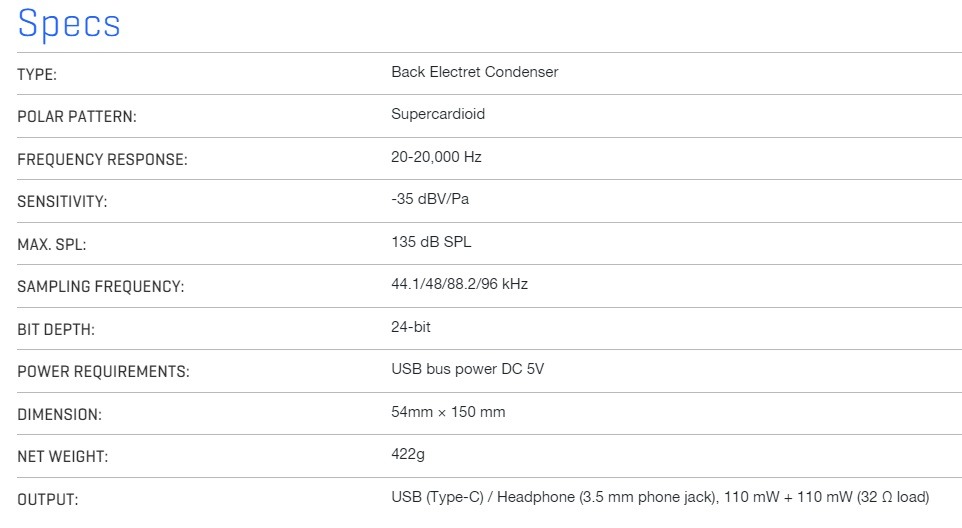Click the 422g net weight value
The image size is (962, 528).
(x=408, y=454)
